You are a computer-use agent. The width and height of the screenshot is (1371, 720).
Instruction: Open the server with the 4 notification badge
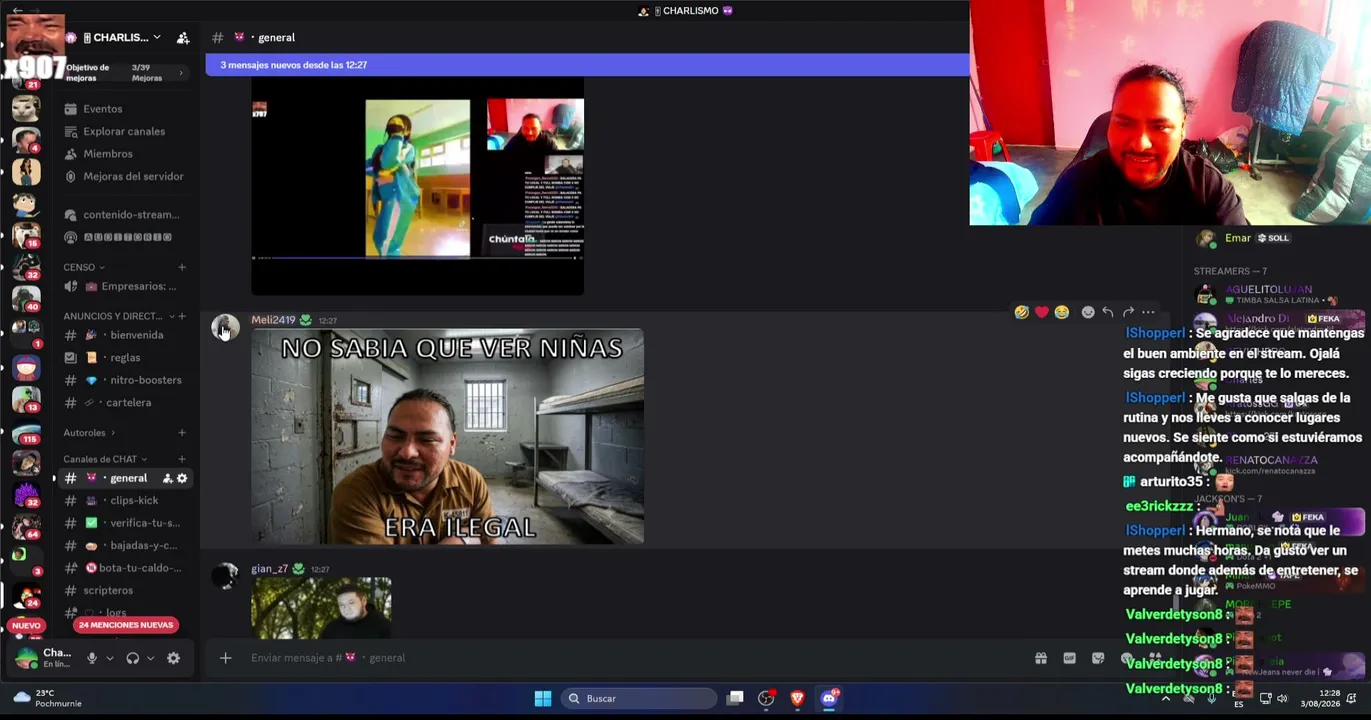tap(26, 140)
